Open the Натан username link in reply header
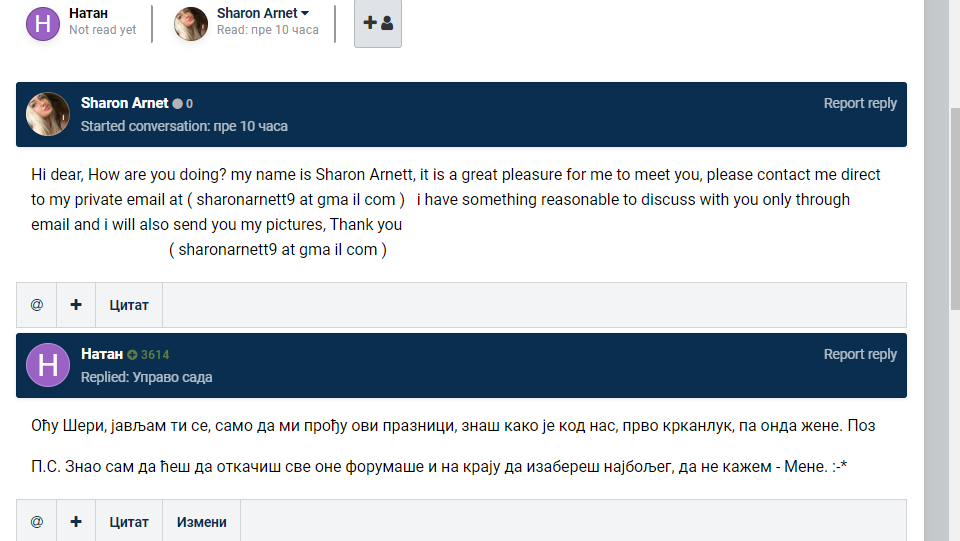 [x=102, y=354]
